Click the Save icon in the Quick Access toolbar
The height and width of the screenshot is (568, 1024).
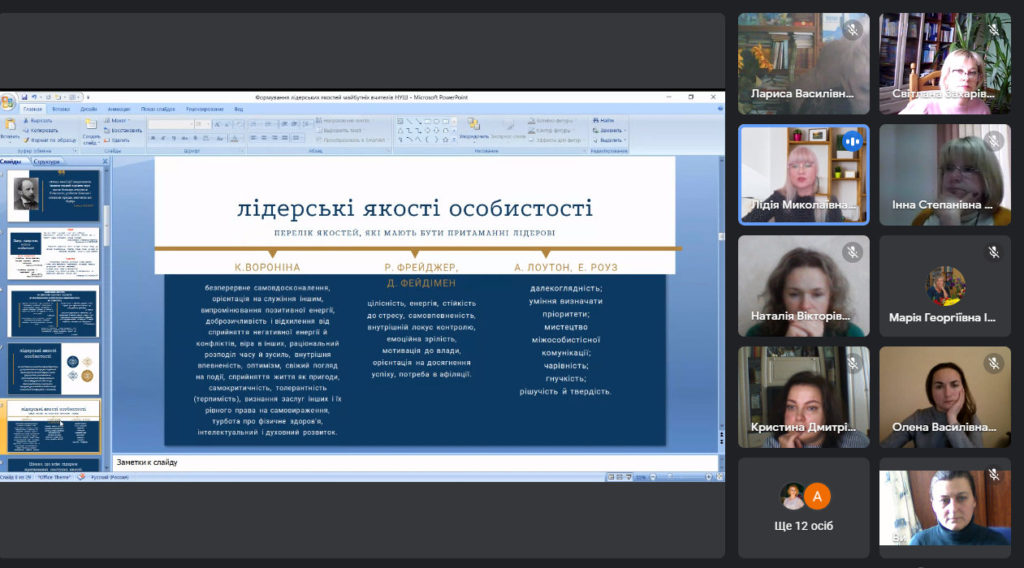point(24,97)
